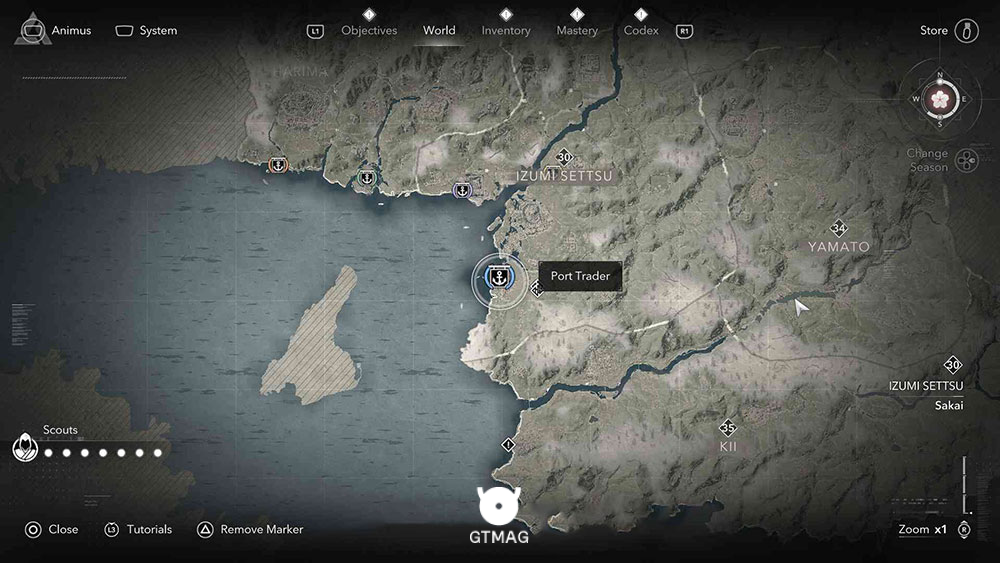Go to the Mastery tab
Screen dimensions: 1000x563
point(577,31)
